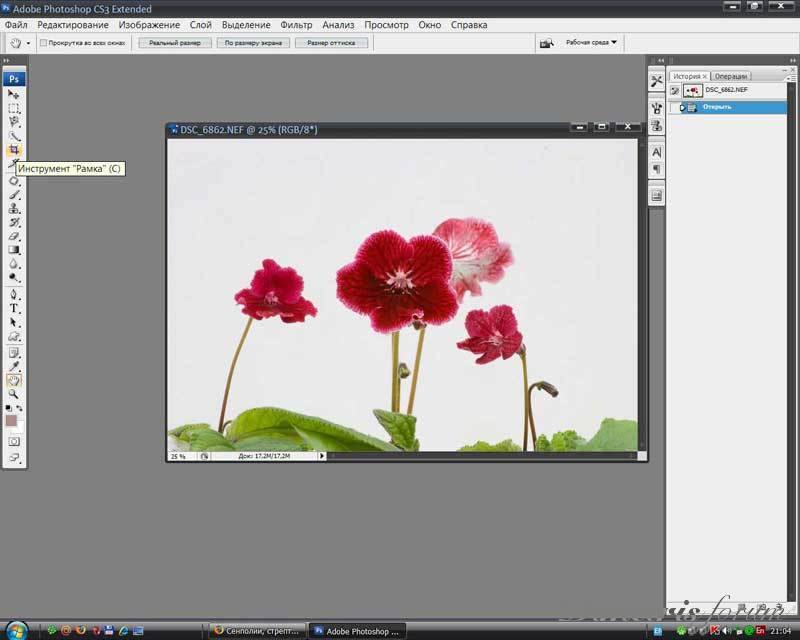Toggle Quick Mask mode button
800x640 pixels.
(14, 441)
